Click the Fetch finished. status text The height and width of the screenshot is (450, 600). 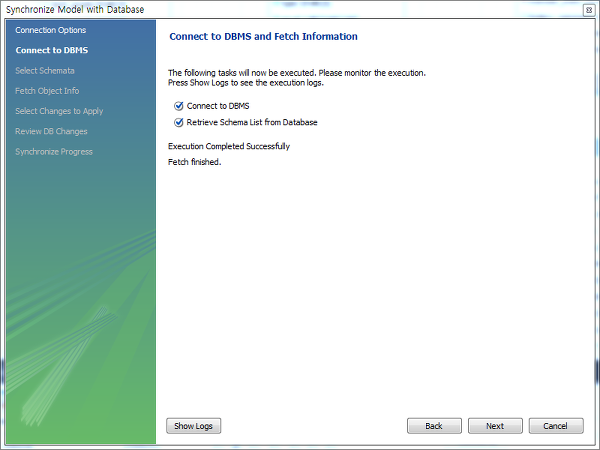click(194, 162)
